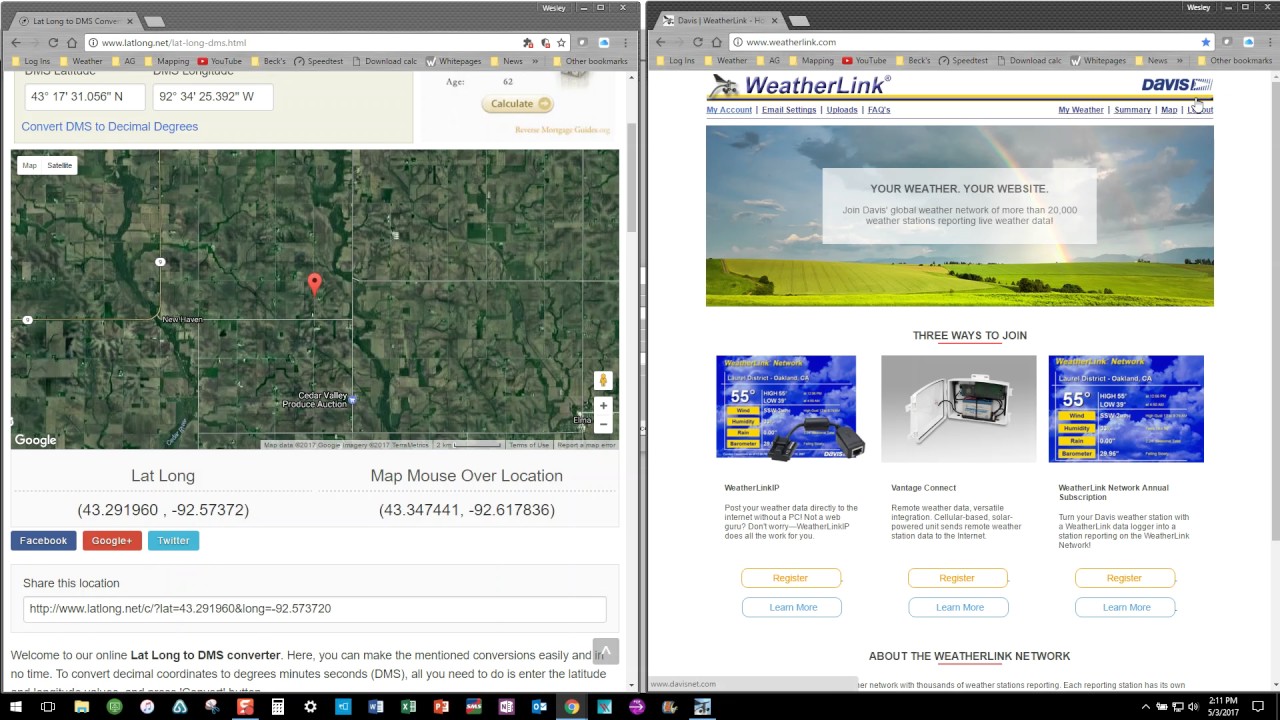Go to home page in right WeatherLink window
The image size is (1280, 720).
point(717,42)
